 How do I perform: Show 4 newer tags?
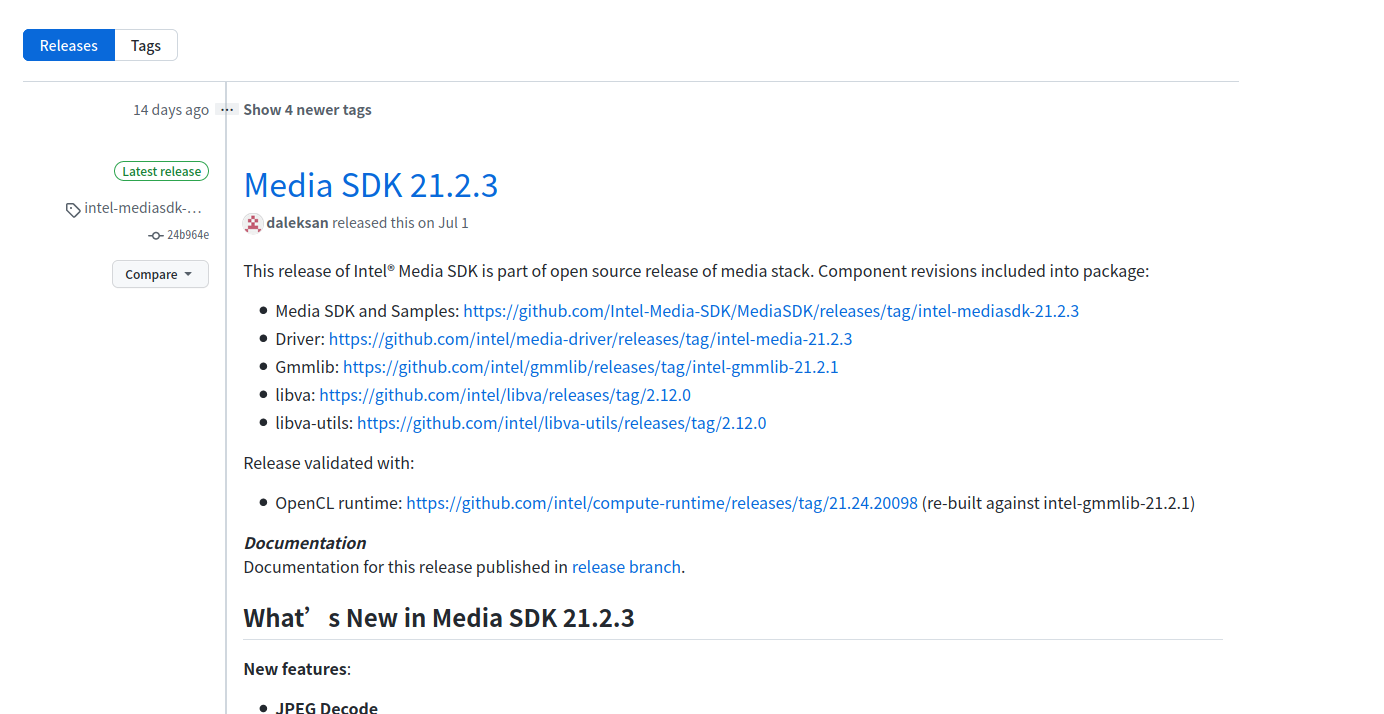coord(308,110)
